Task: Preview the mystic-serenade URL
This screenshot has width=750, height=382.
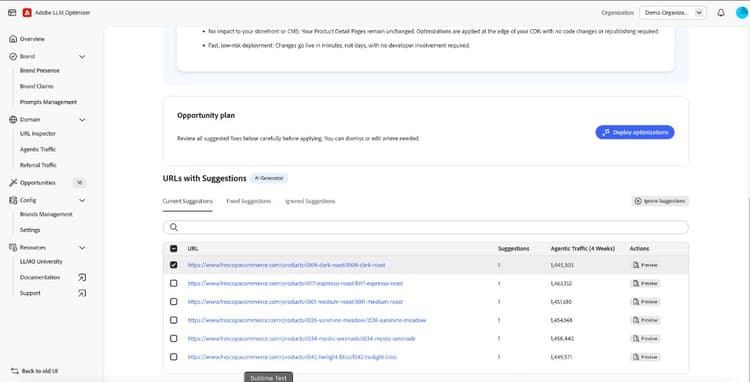Action: point(645,338)
